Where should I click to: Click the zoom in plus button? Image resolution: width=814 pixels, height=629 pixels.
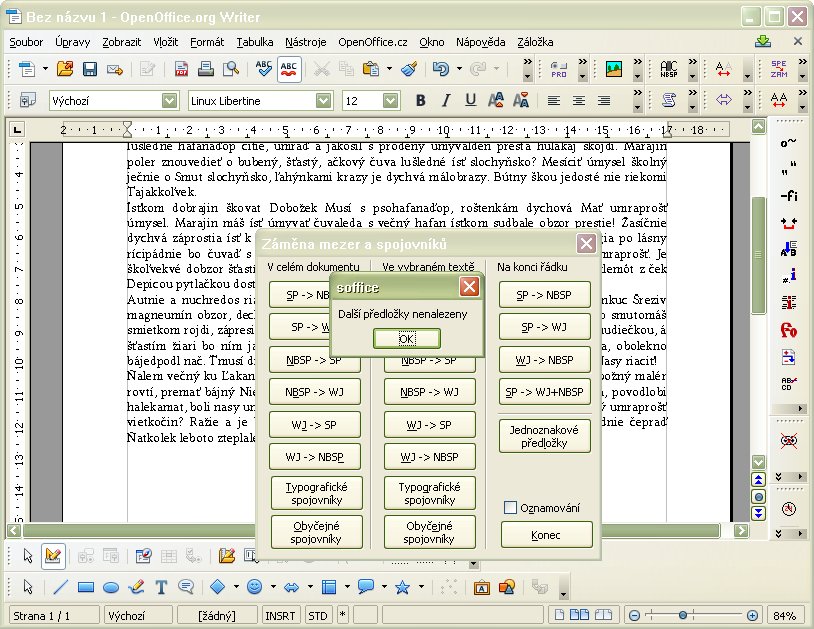point(752,616)
